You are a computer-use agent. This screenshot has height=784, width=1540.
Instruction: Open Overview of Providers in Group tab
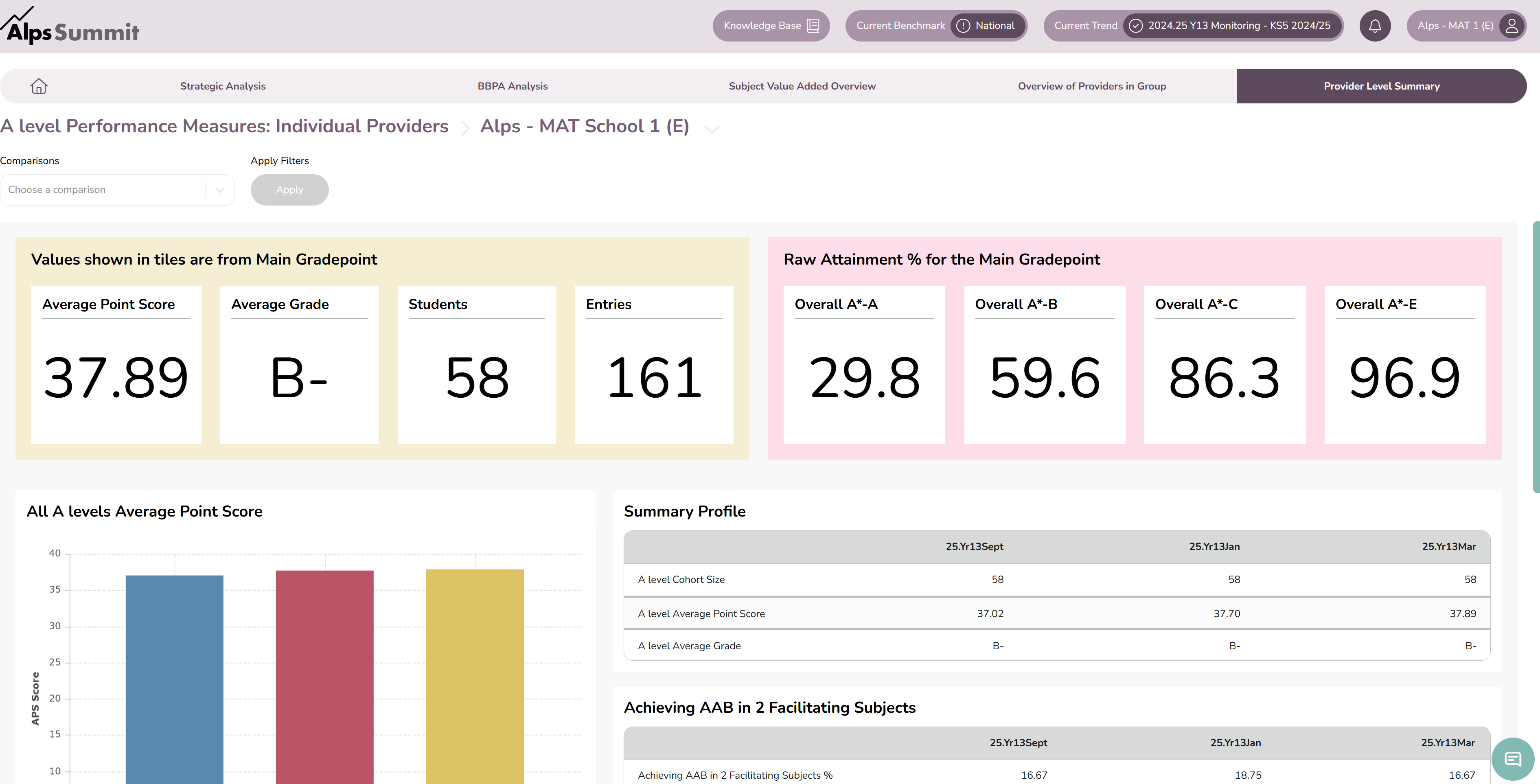(1092, 86)
